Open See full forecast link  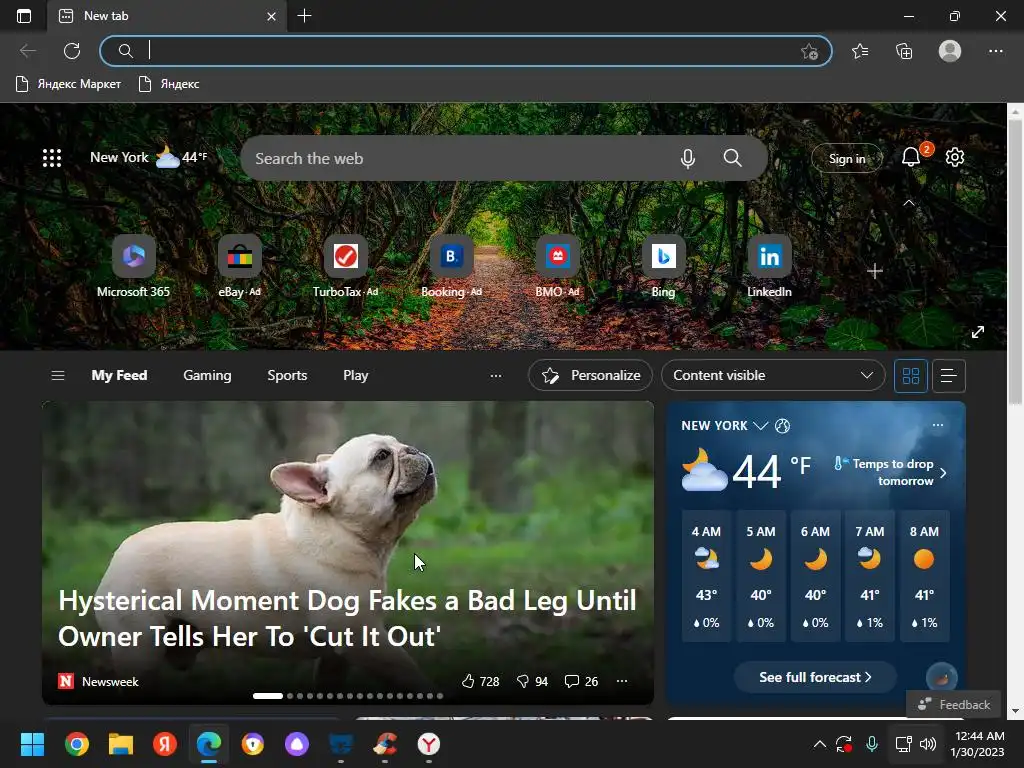point(815,677)
